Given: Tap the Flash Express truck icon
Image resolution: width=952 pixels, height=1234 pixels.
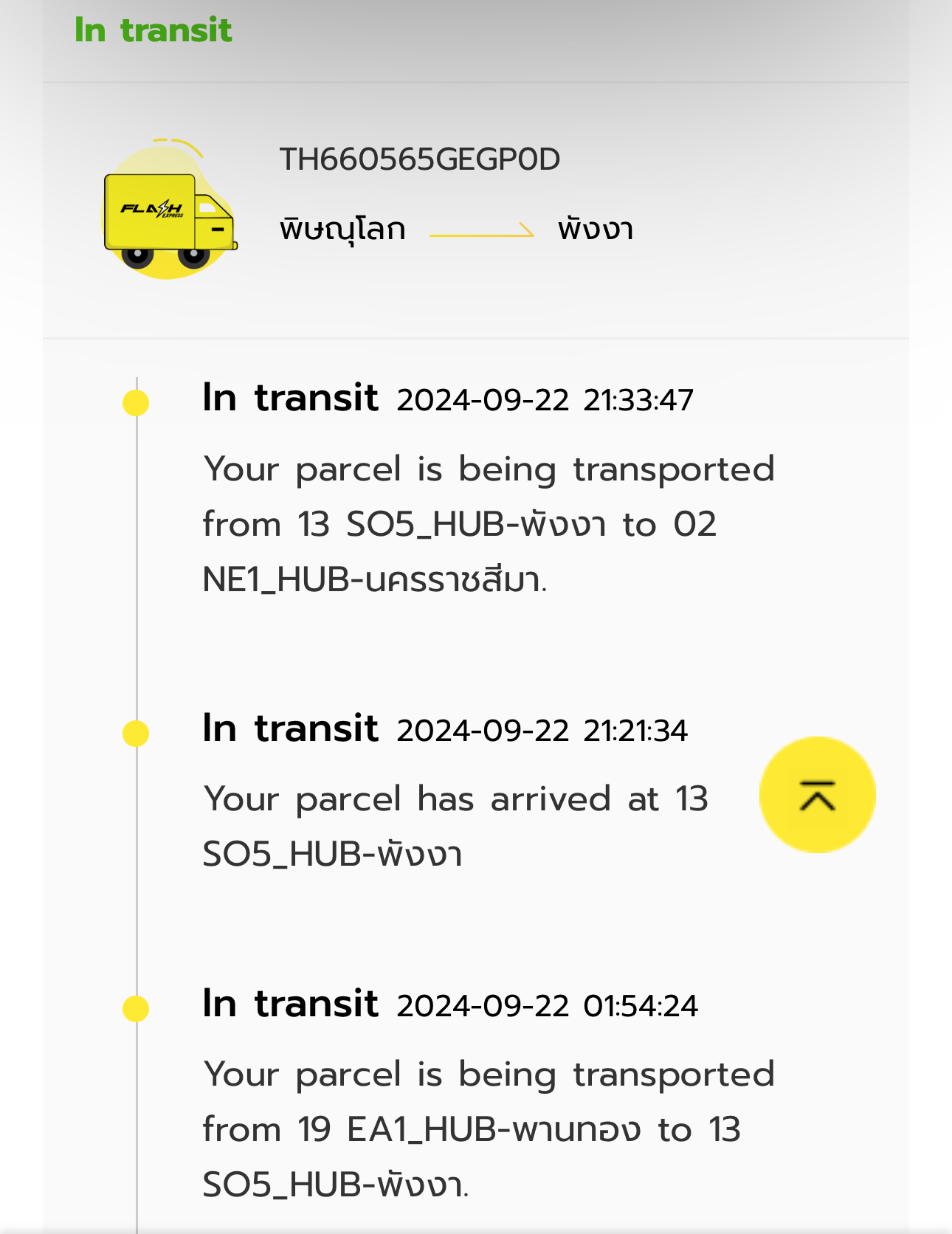Looking at the screenshot, I should [170, 209].
